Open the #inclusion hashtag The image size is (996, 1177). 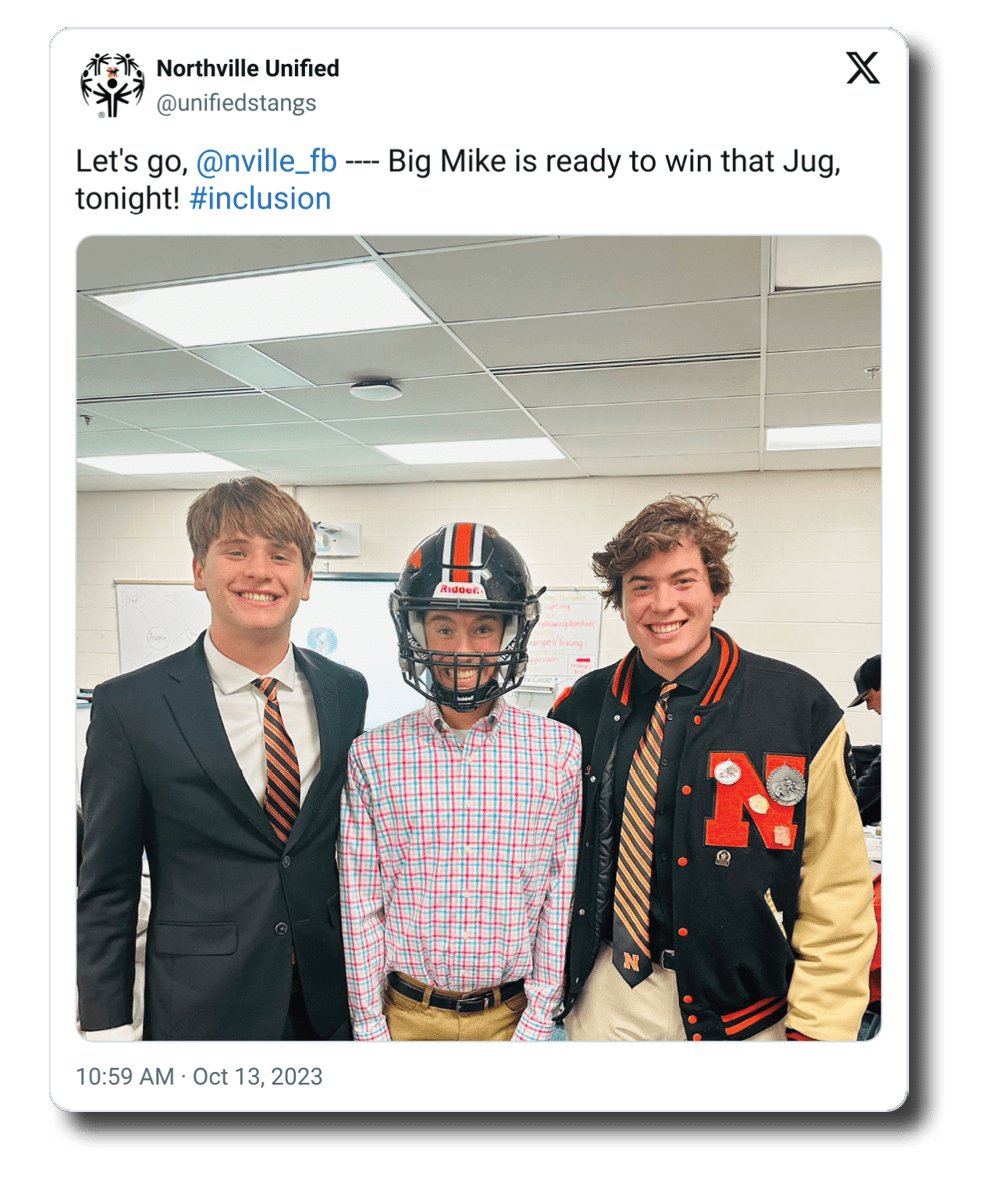click(260, 198)
